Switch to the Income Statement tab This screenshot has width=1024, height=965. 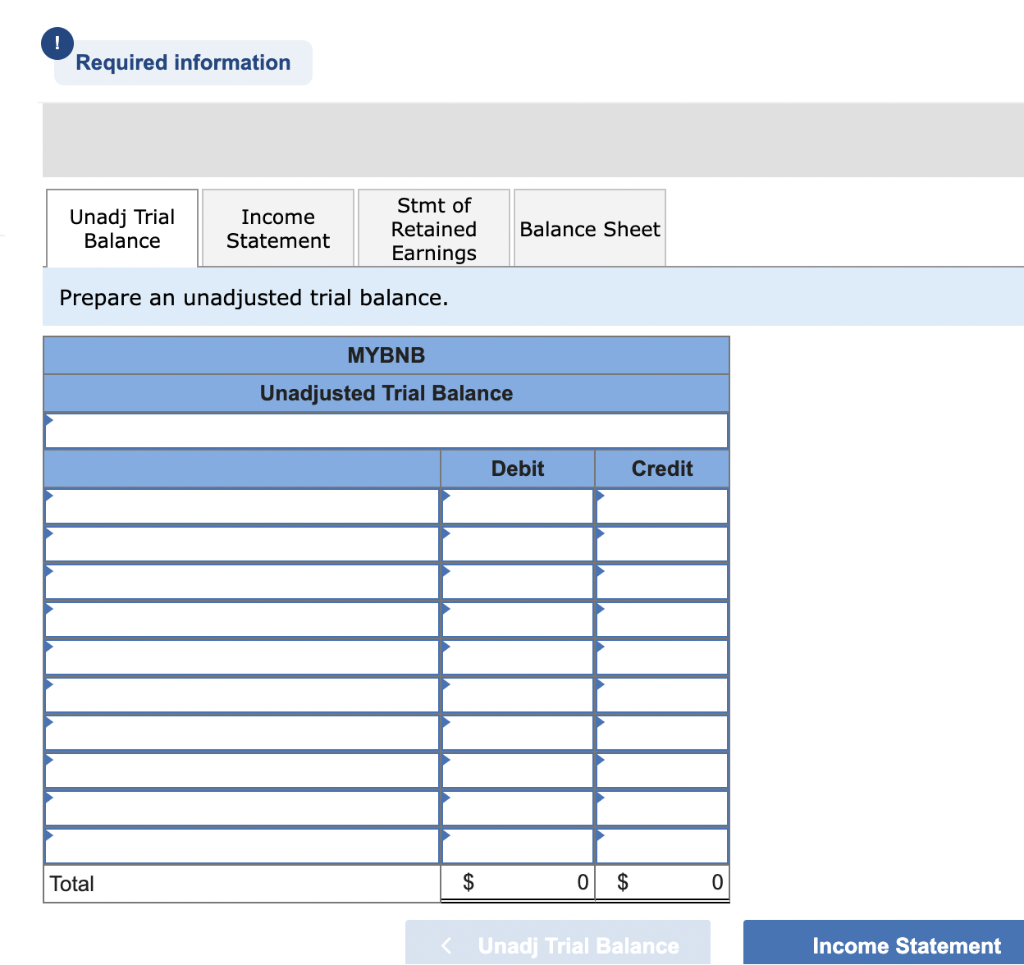(x=278, y=229)
